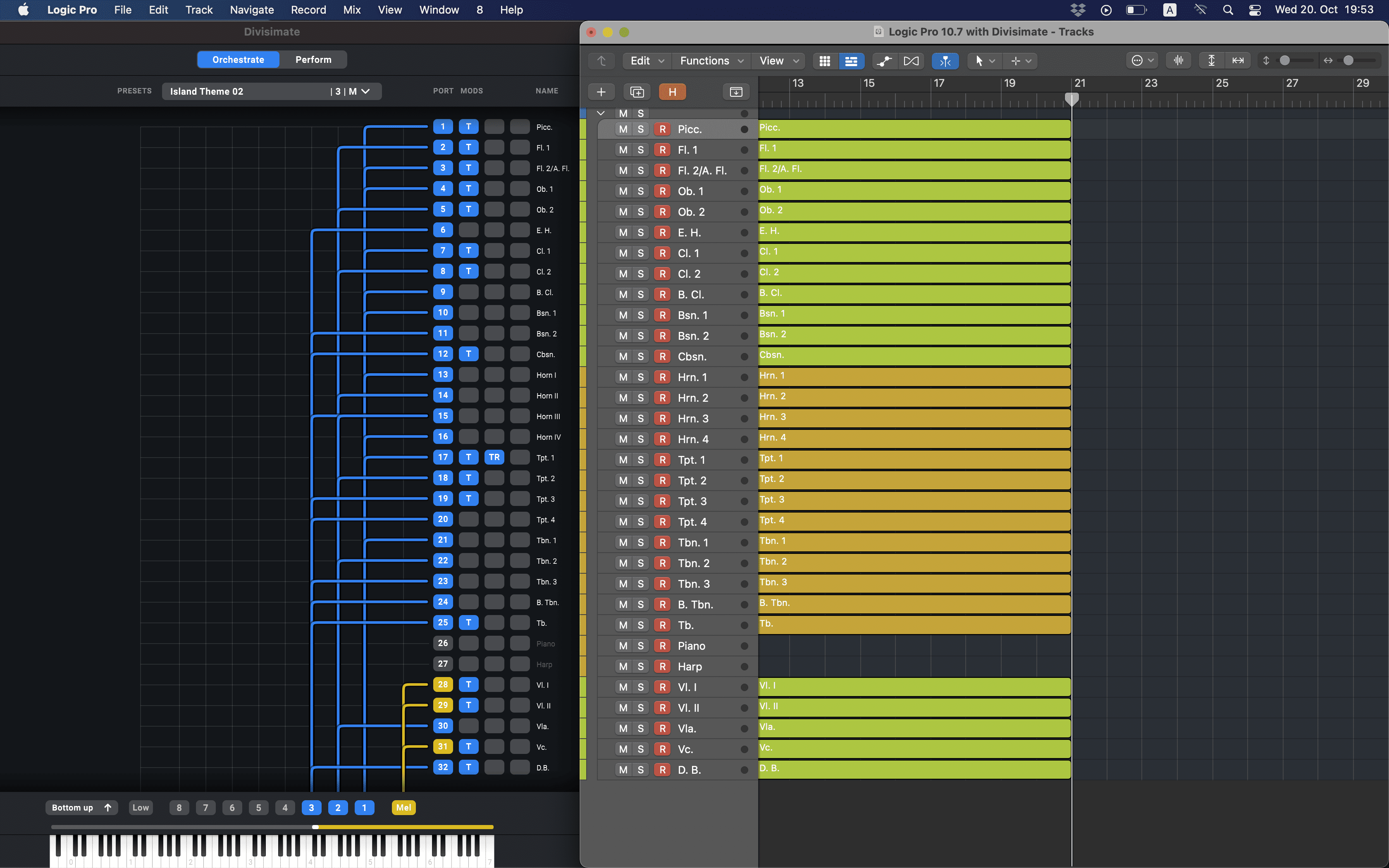
Task: Switch to grid view icon in Tracks toolbar
Action: (x=825, y=61)
